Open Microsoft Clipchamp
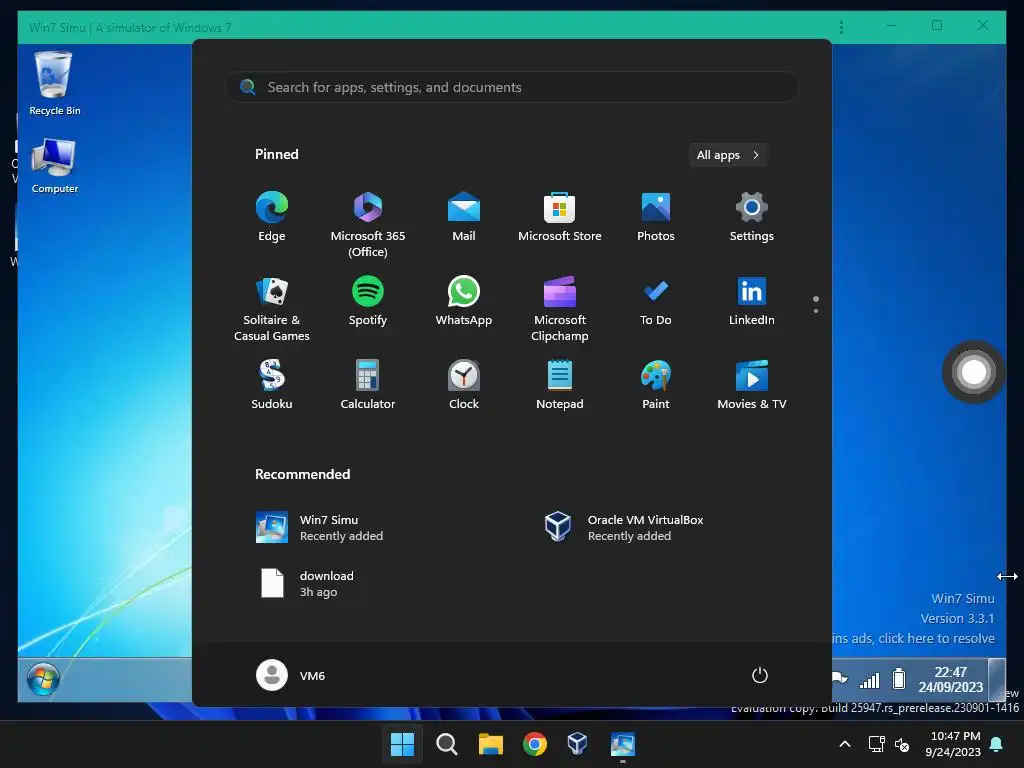 pyautogui.click(x=560, y=308)
